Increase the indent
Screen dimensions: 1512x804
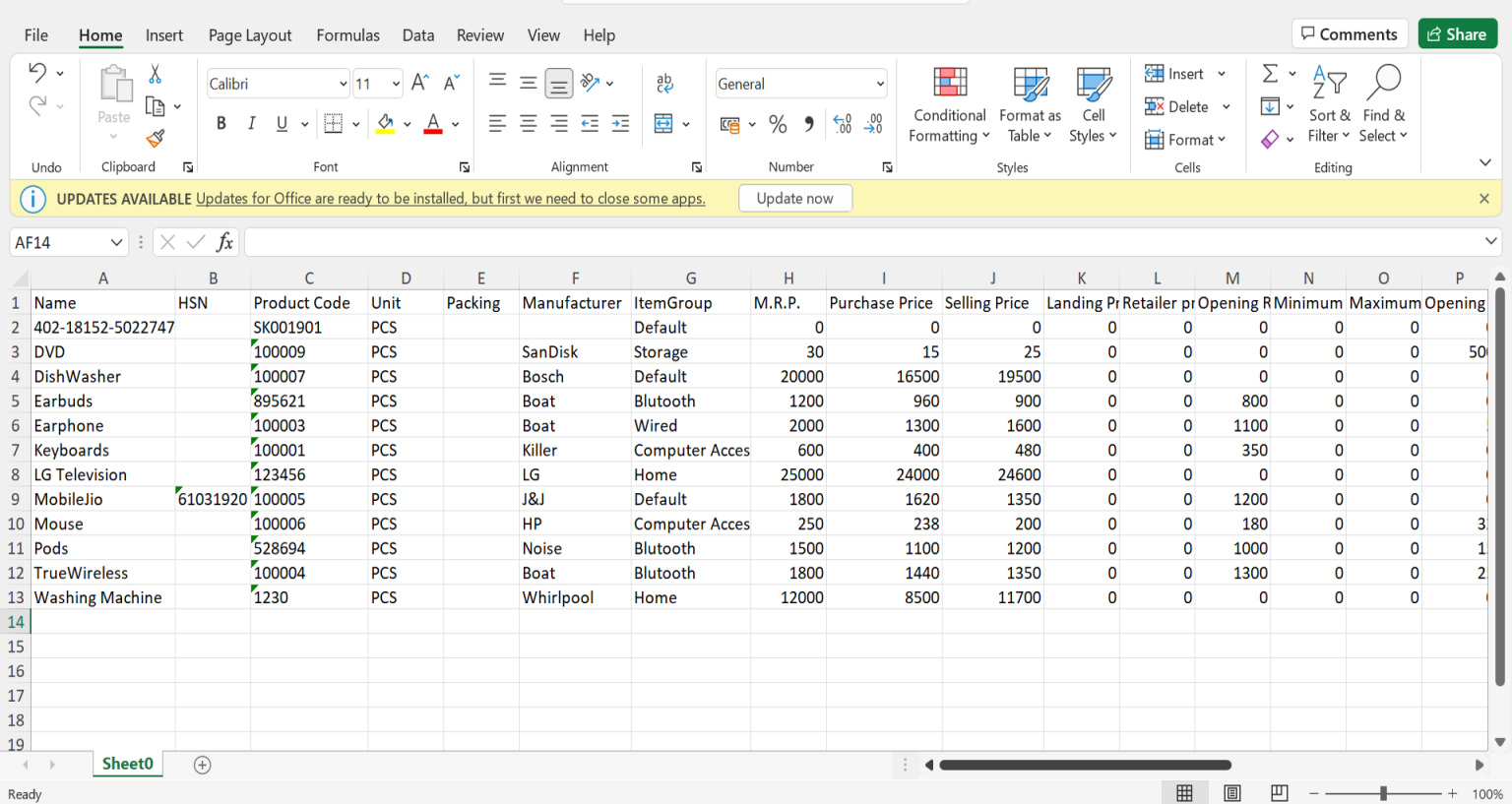[620, 123]
